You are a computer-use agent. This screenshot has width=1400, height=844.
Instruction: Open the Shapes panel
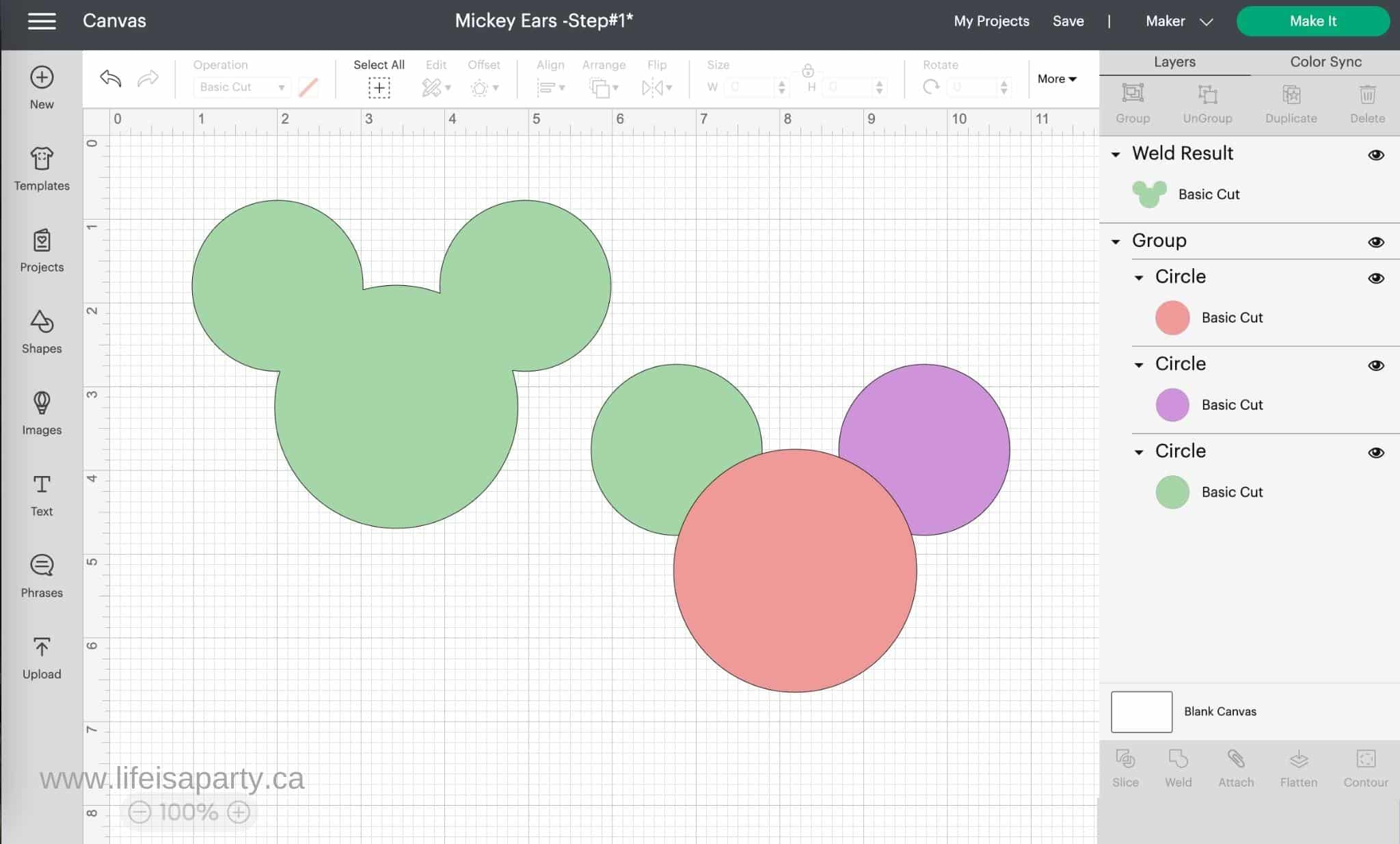pos(42,332)
